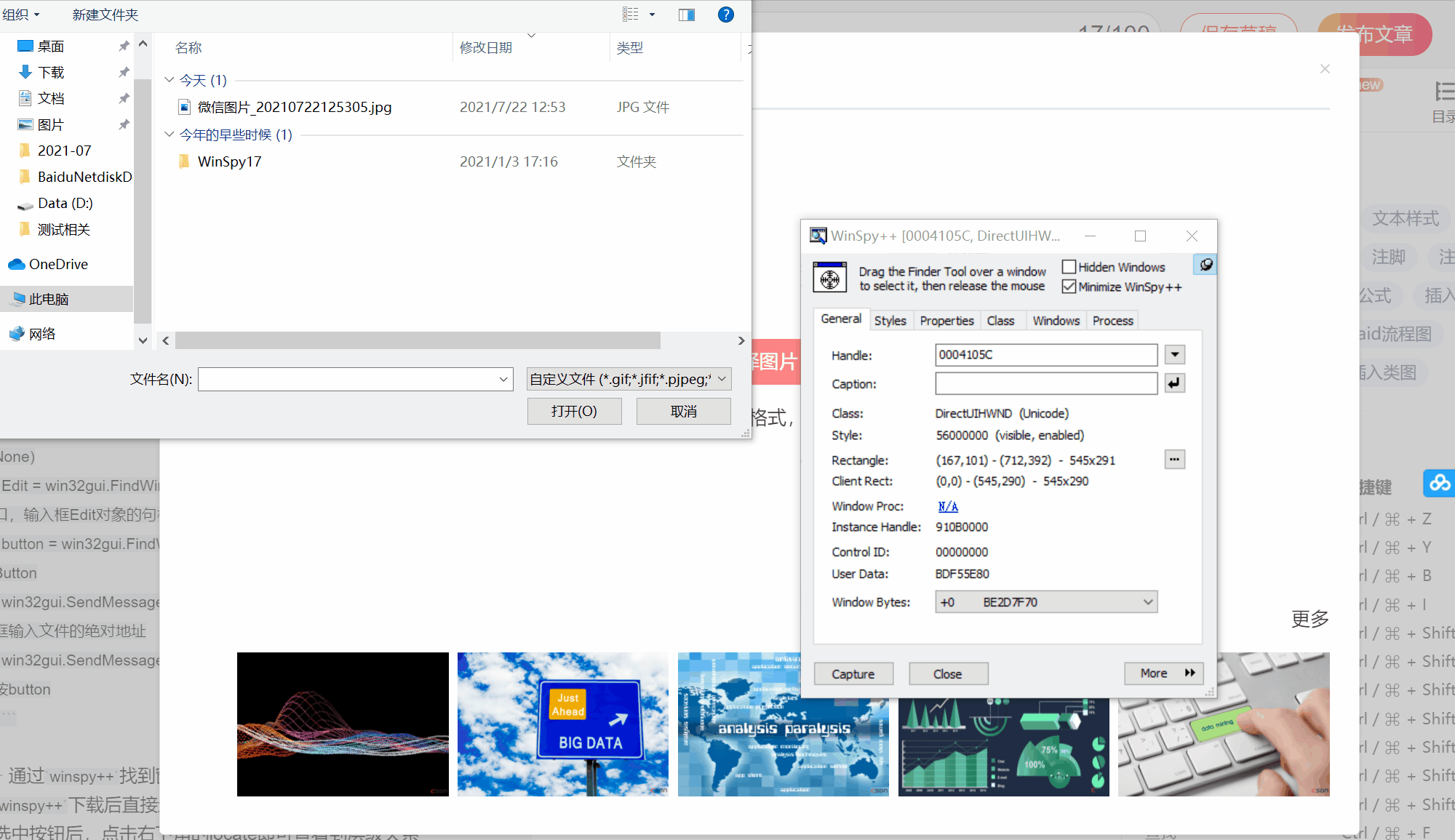Click the Capture button in WinSpy++
The image size is (1455, 840).
[x=855, y=672]
